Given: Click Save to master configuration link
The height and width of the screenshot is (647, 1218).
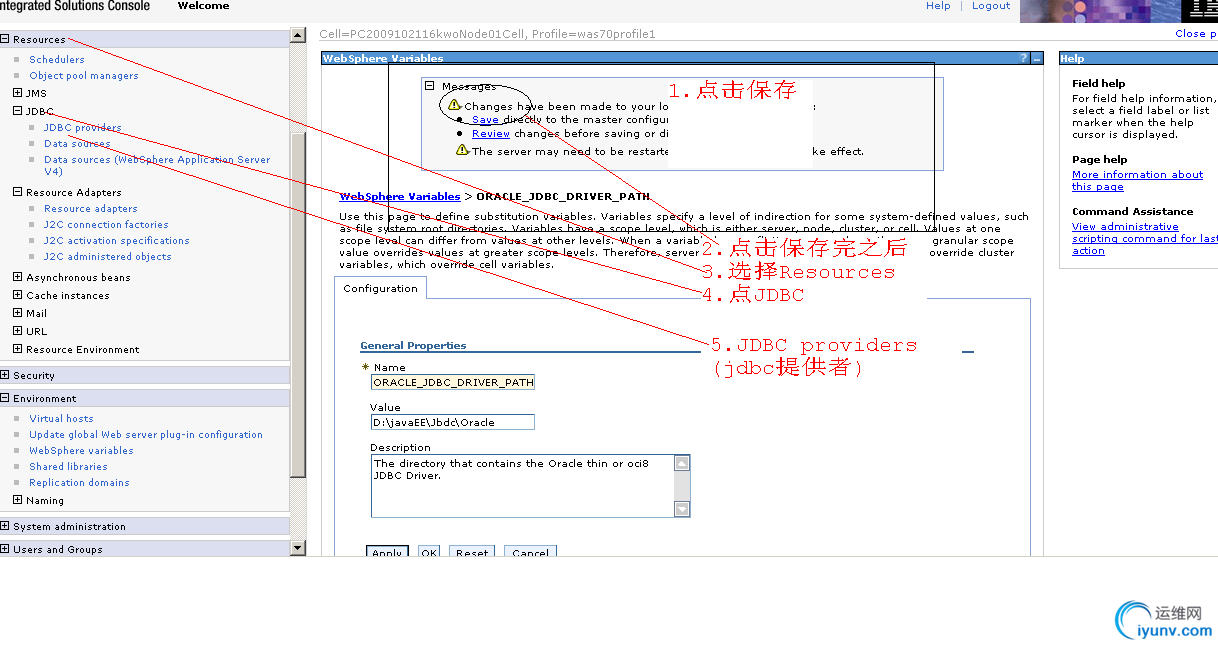Looking at the screenshot, I should (485, 120).
